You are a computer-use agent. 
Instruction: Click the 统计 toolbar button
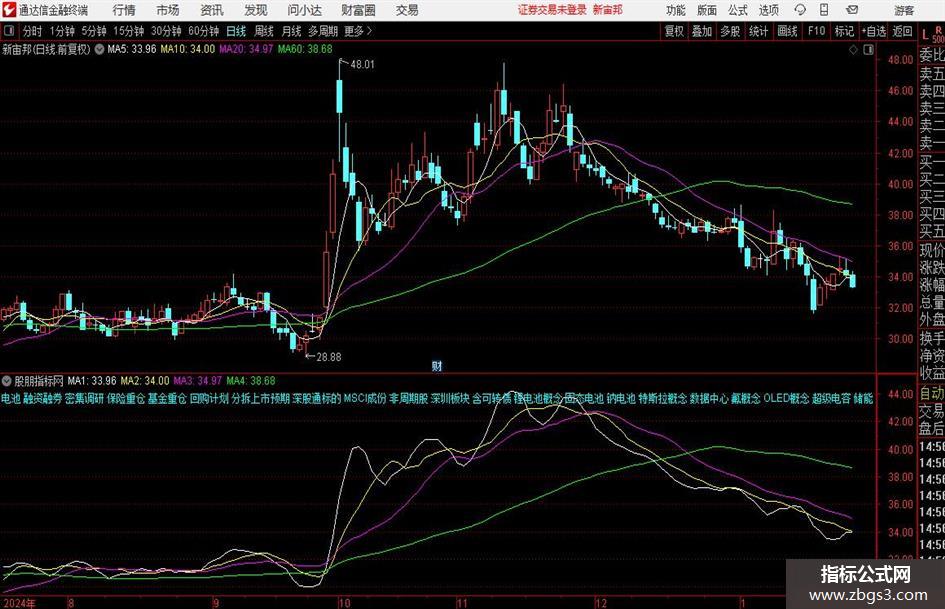(x=758, y=31)
